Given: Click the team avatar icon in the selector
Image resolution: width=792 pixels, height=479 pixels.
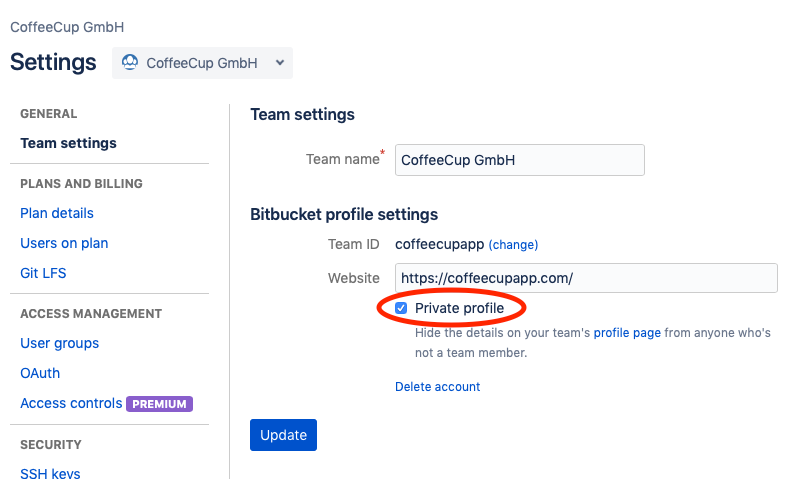Looking at the screenshot, I should point(130,62).
